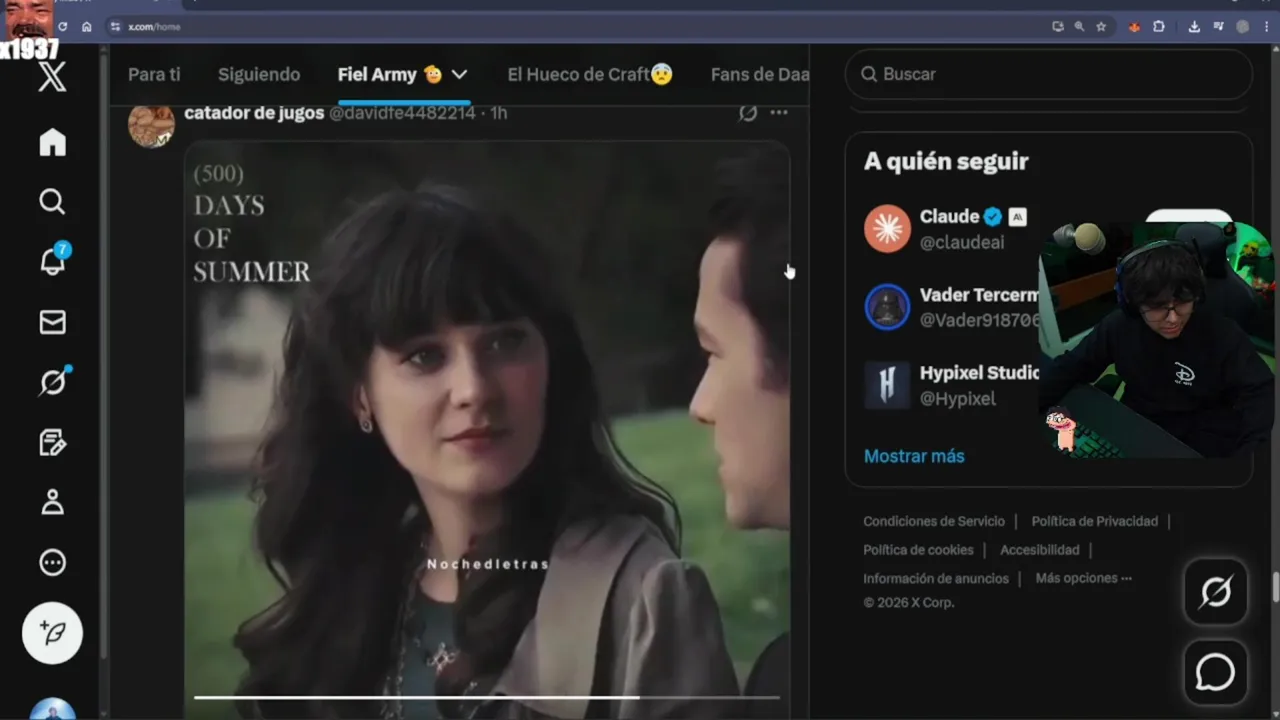The image size is (1280, 720).
Task: Click Grok explain icon on the post
Action: point(747,113)
